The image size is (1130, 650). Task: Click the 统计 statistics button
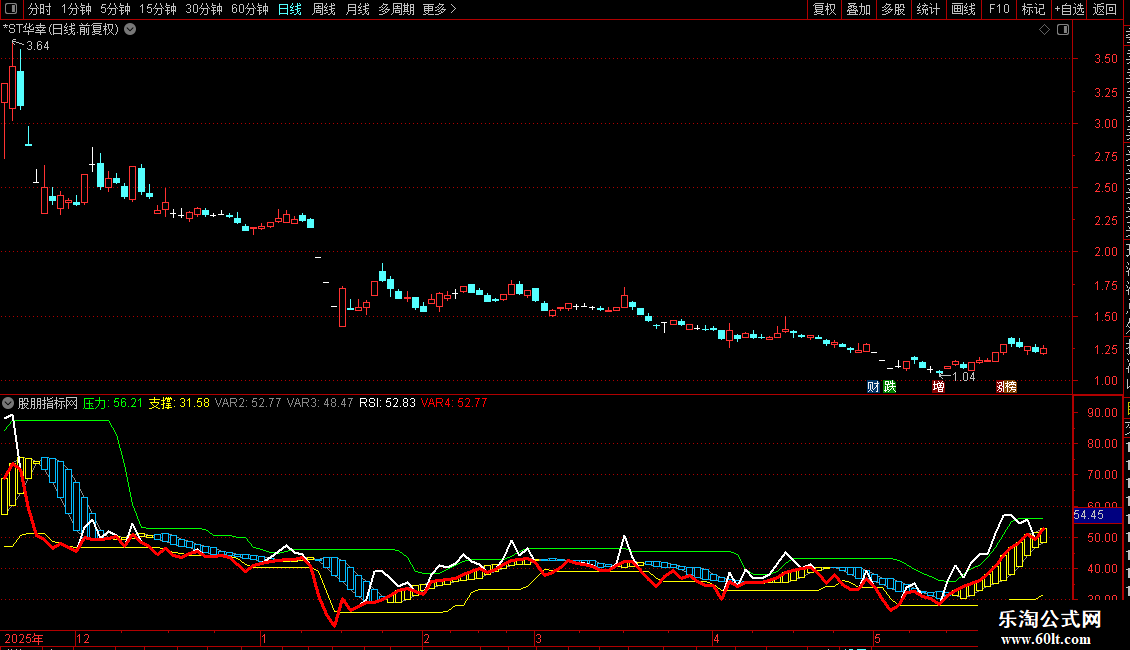coord(928,9)
